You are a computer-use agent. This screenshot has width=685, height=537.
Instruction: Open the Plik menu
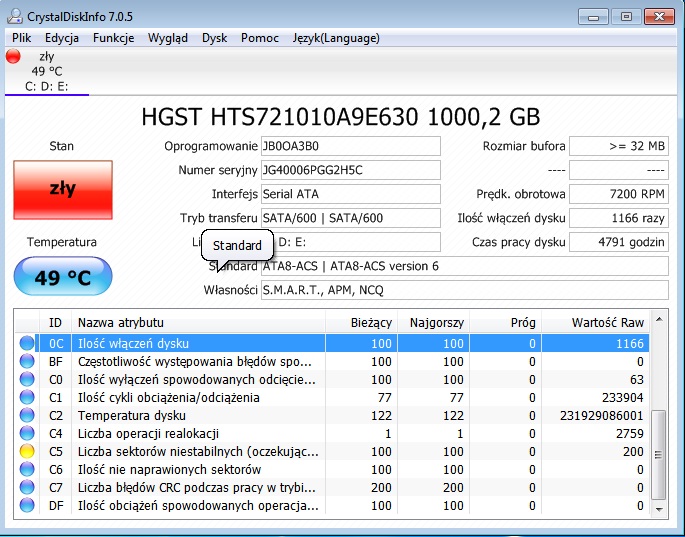click(21, 38)
